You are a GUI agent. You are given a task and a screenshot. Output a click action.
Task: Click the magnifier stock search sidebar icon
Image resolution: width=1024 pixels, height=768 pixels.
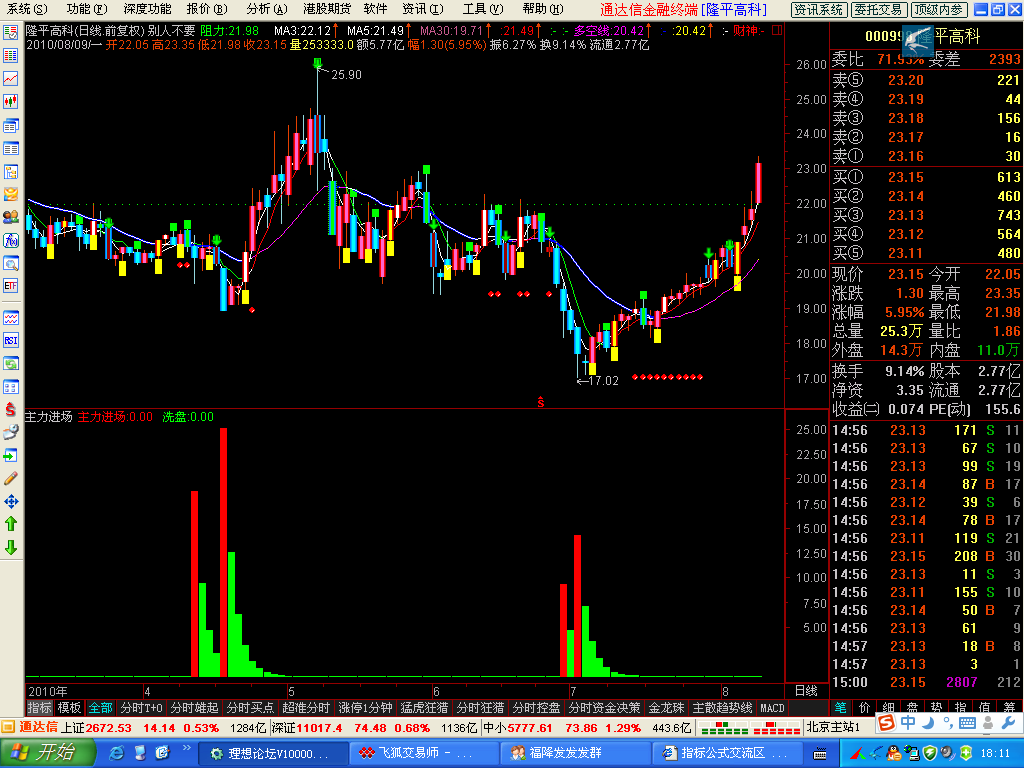10,263
